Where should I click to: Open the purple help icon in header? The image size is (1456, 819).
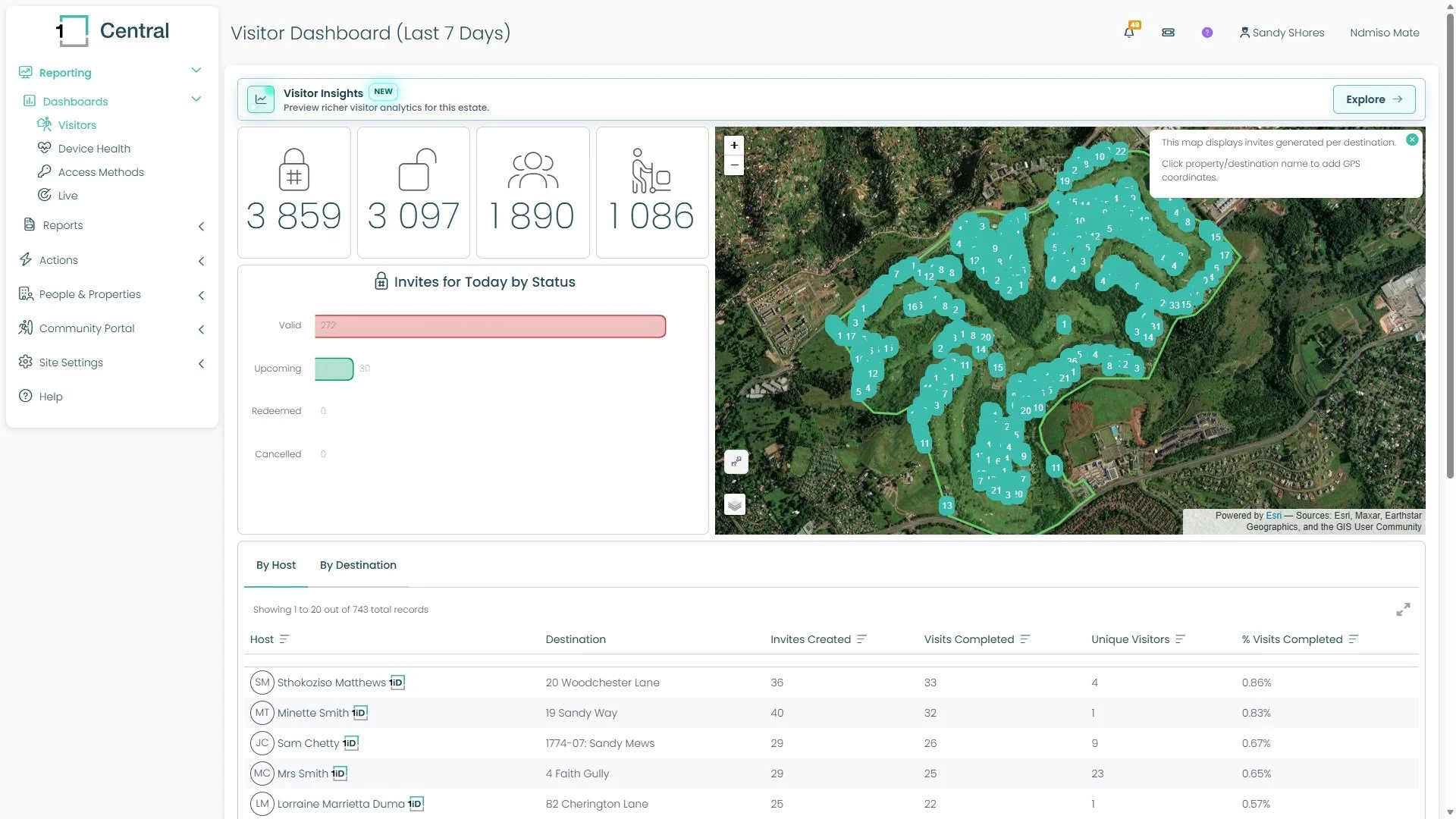pos(1207,33)
